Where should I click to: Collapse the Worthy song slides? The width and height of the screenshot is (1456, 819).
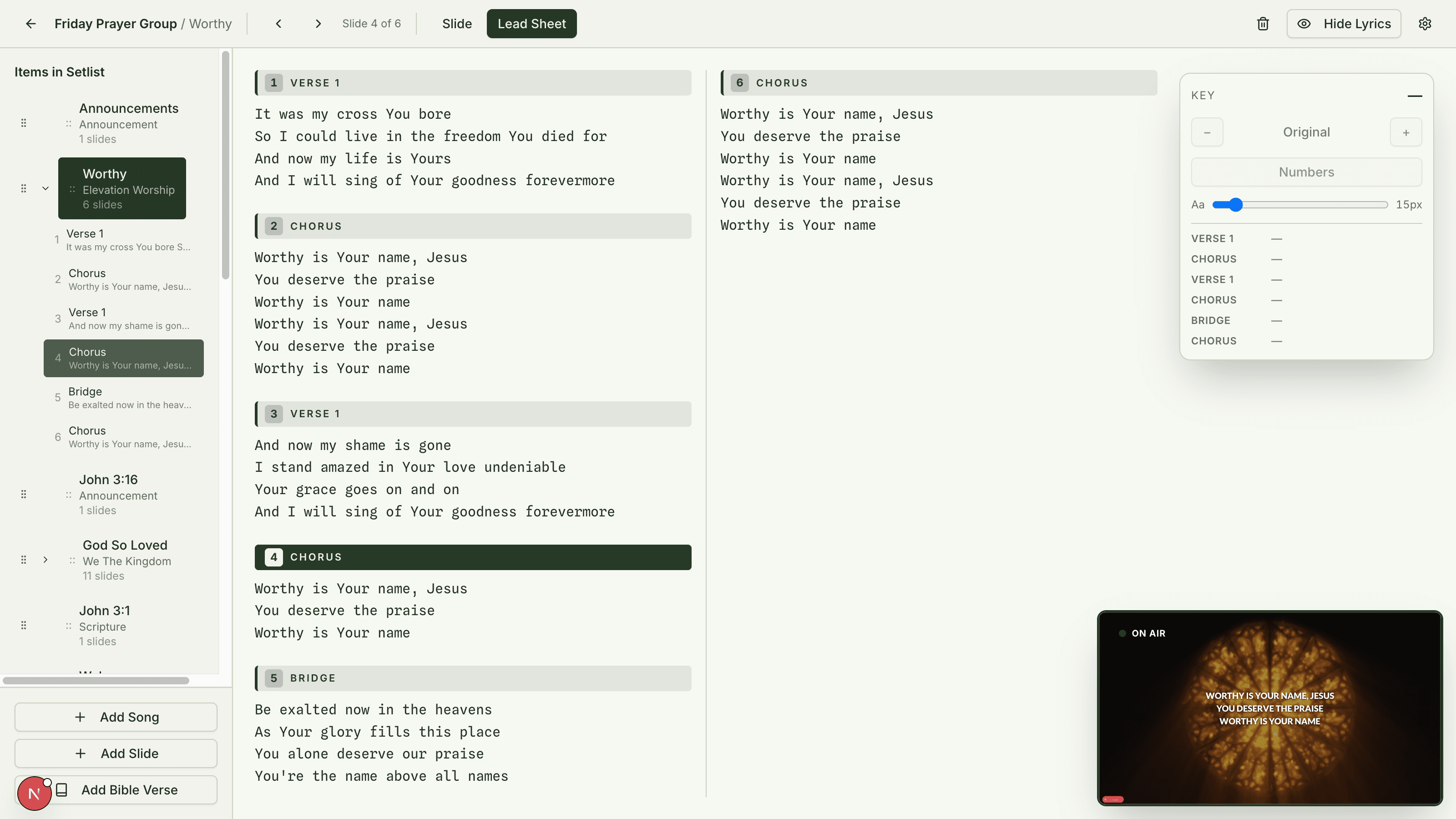[x=45, y=189]
